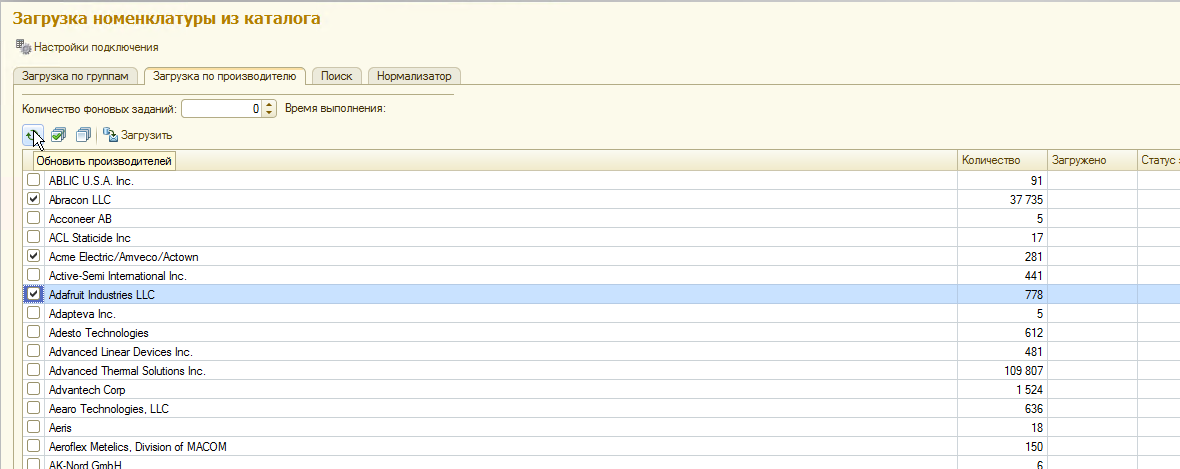Uncheck the Adafruit Industries LLC checkbox
Image resolution: width=1180 pixels, height=469 pixels.
coord(34,294)
